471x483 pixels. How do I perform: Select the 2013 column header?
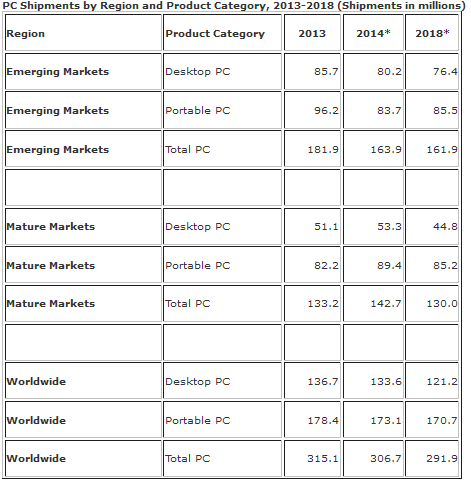click(x=312, y=34)
